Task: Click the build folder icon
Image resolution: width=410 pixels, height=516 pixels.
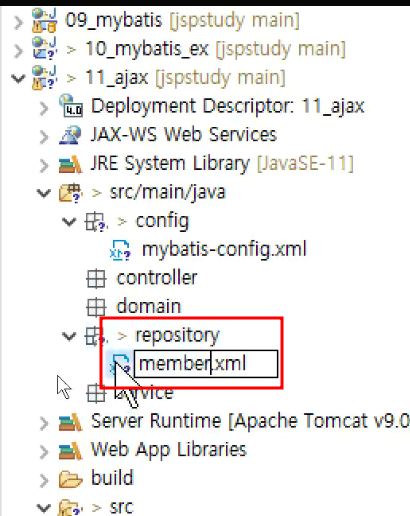Action: [70, 479]
